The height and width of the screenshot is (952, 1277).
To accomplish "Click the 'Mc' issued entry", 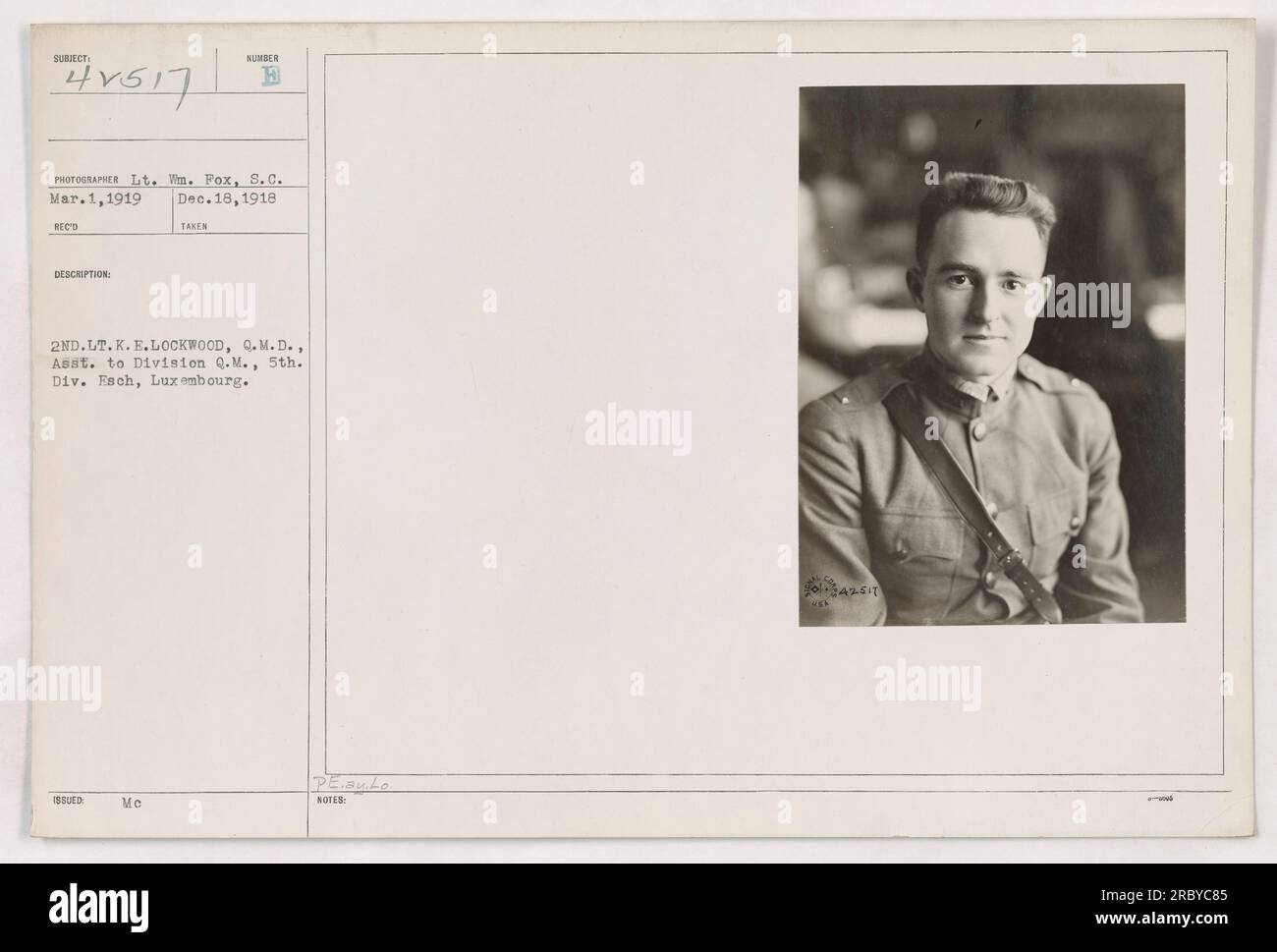I will [130, 802].
